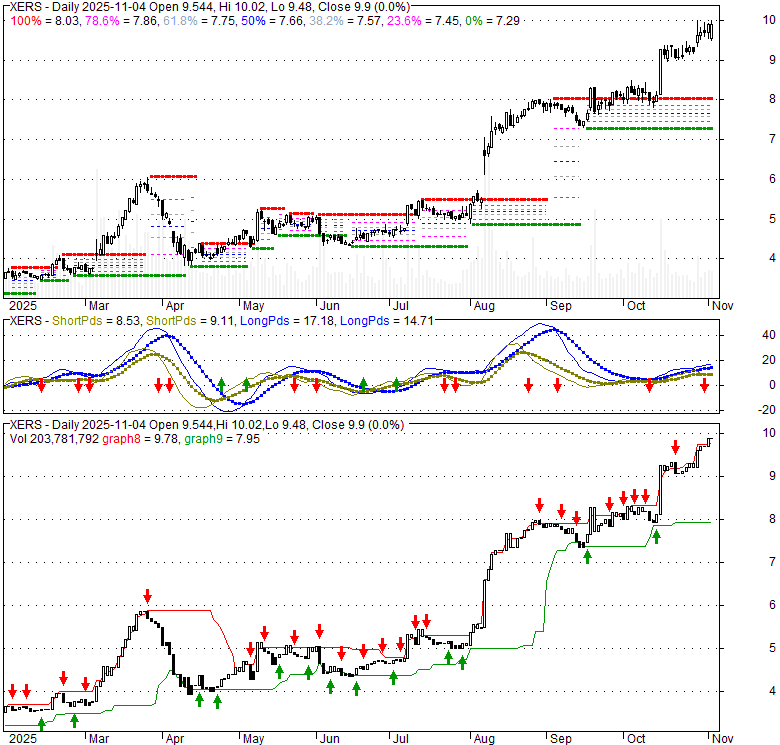This screenshot has width=780, height=745.
Task: Click the red arrow above the bottom chart's late-March peak
Action: [147, 596]
